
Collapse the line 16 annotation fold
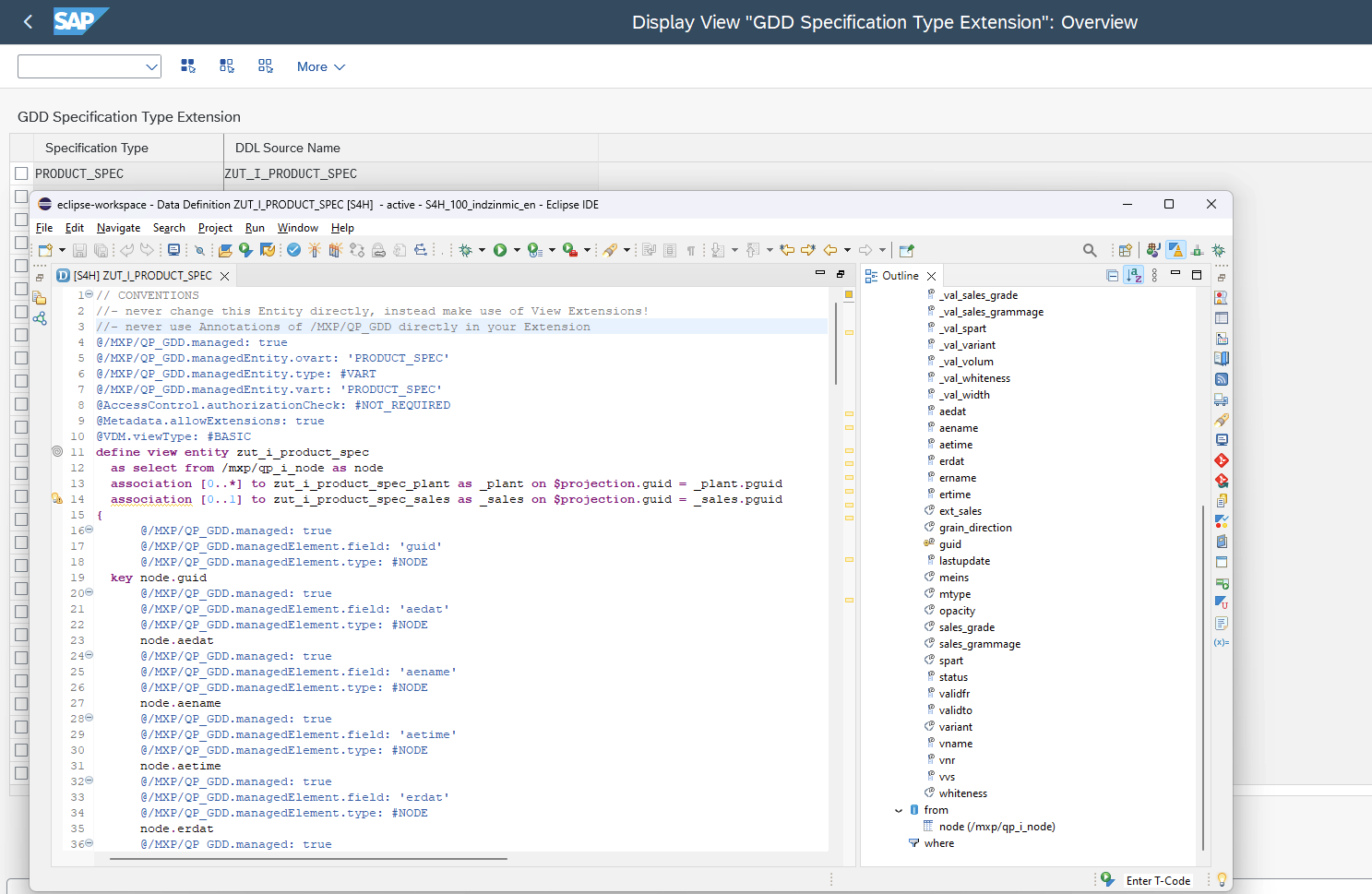[x=89, y=530]
